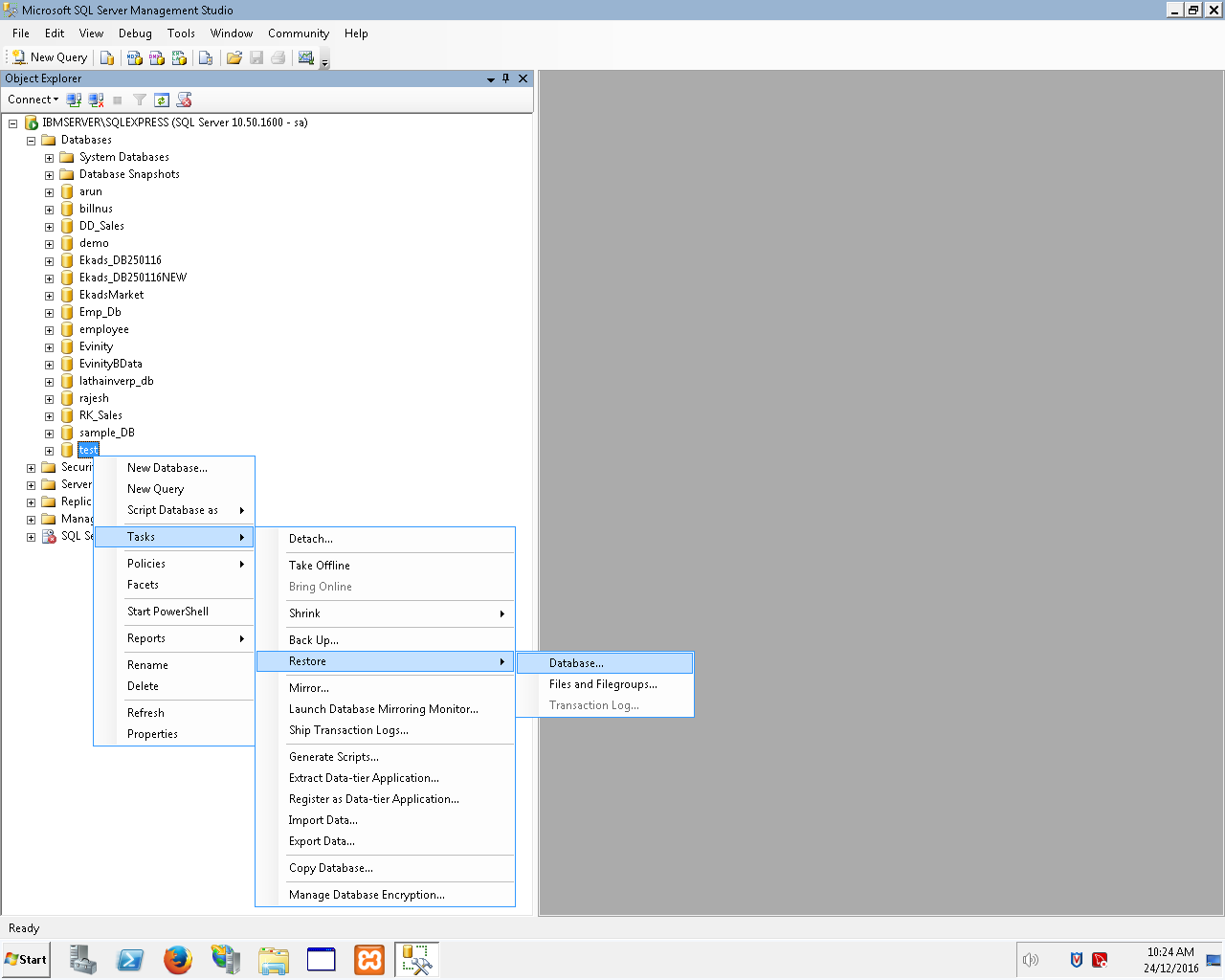Image resolution: width=1225 pixels, height=980 pixels.
Task: Click the Refresh icon in Object Explorer toolbar
Action: (x=162, y=100)
